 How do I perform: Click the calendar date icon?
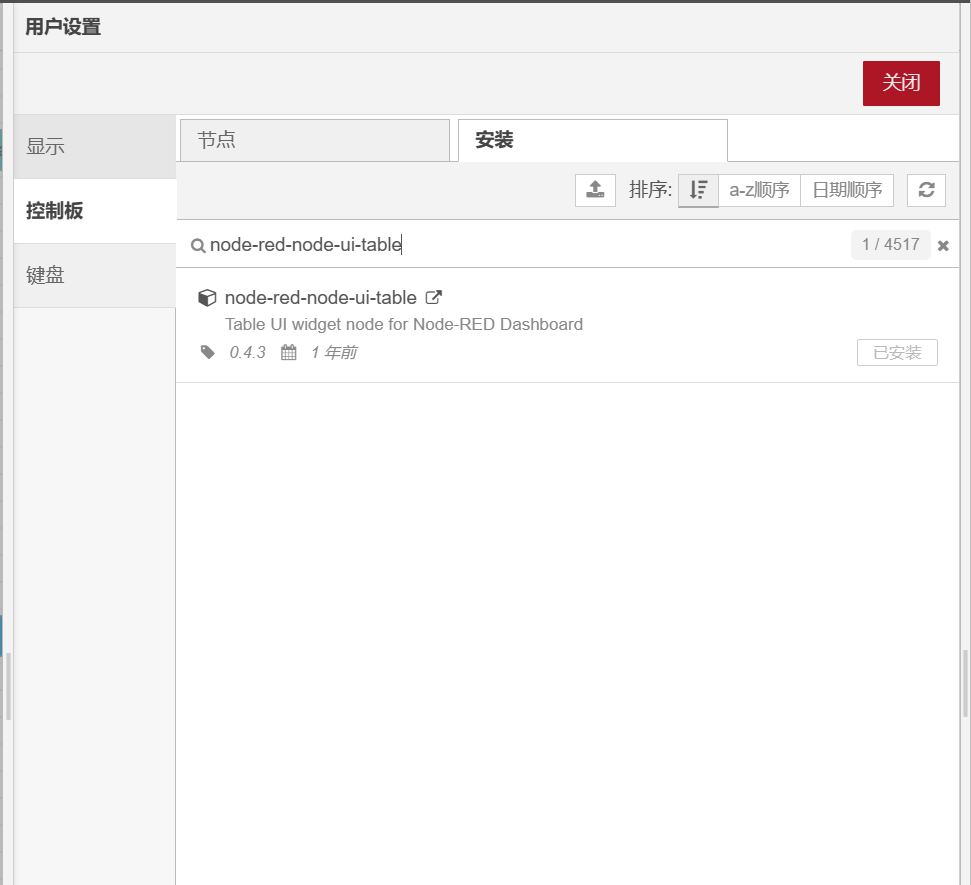point(289,352)
